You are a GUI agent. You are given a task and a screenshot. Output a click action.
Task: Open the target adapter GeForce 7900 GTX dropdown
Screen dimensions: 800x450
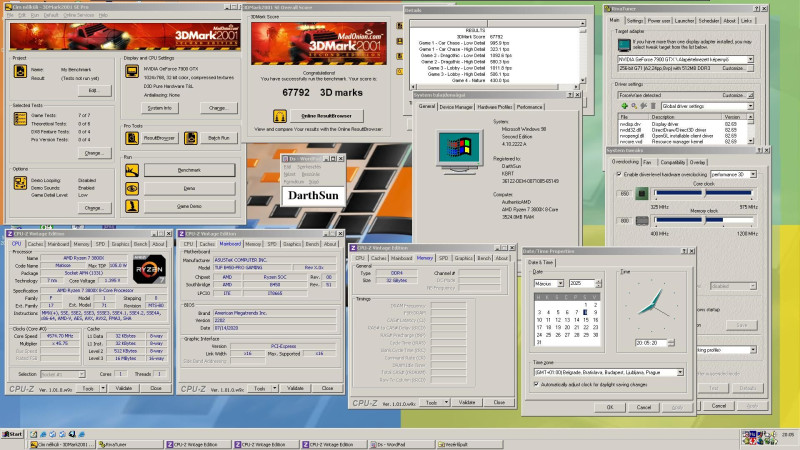[x=750, y=59]
